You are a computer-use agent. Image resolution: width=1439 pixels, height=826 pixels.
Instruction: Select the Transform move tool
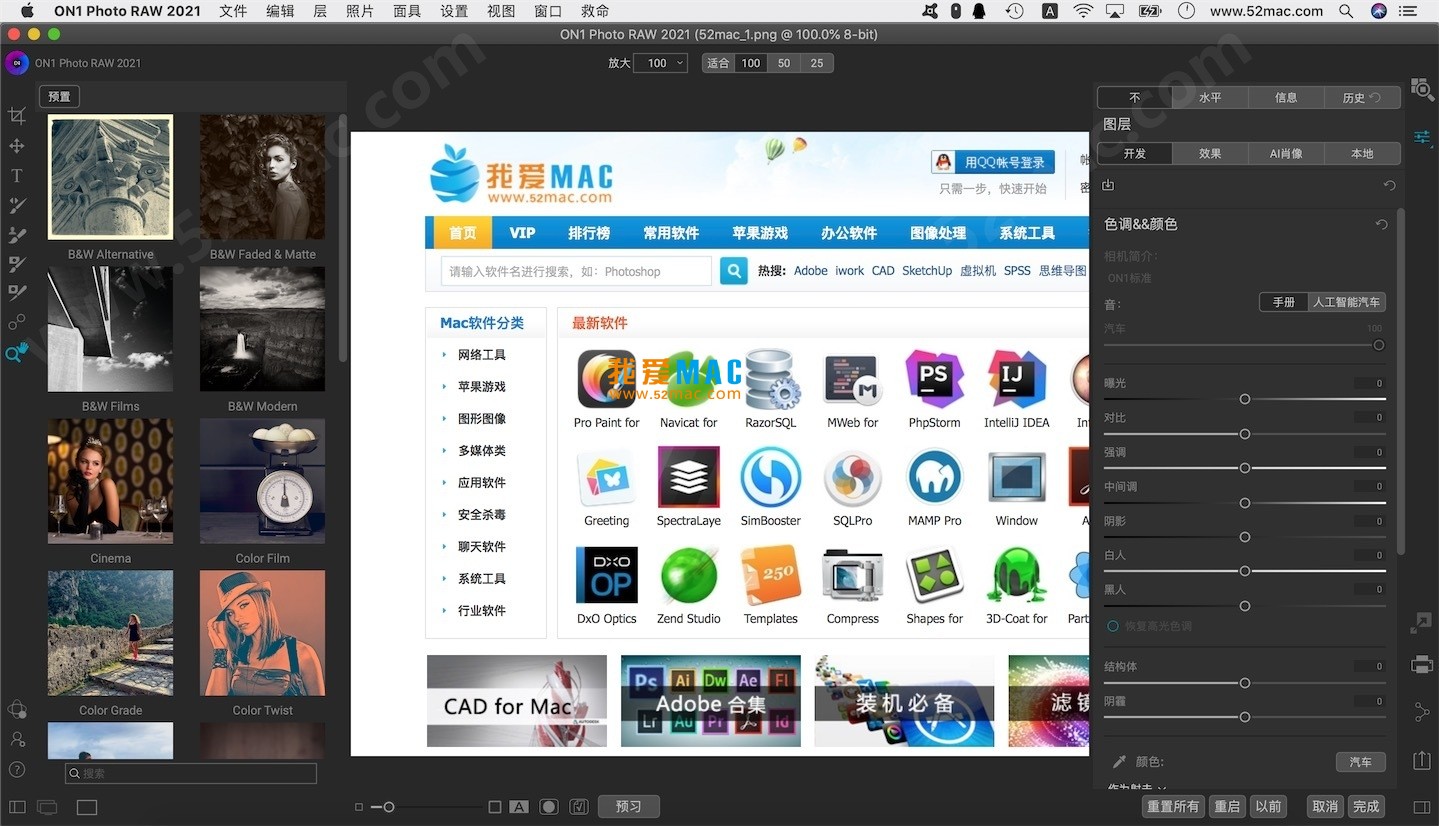pos(16,146)
